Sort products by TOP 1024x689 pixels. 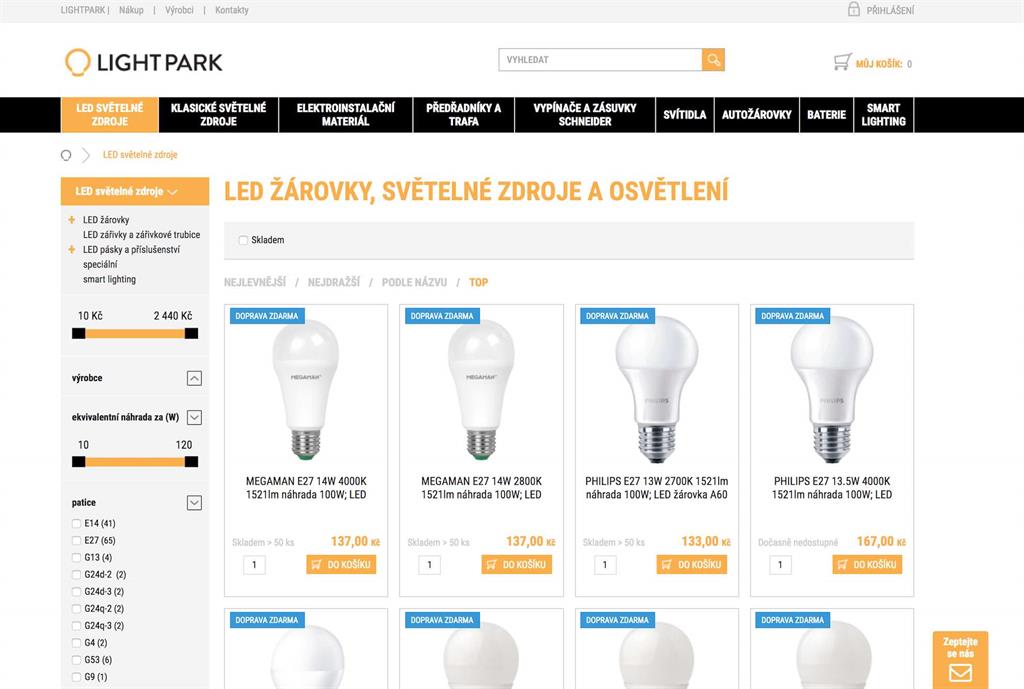click(478, 282)
